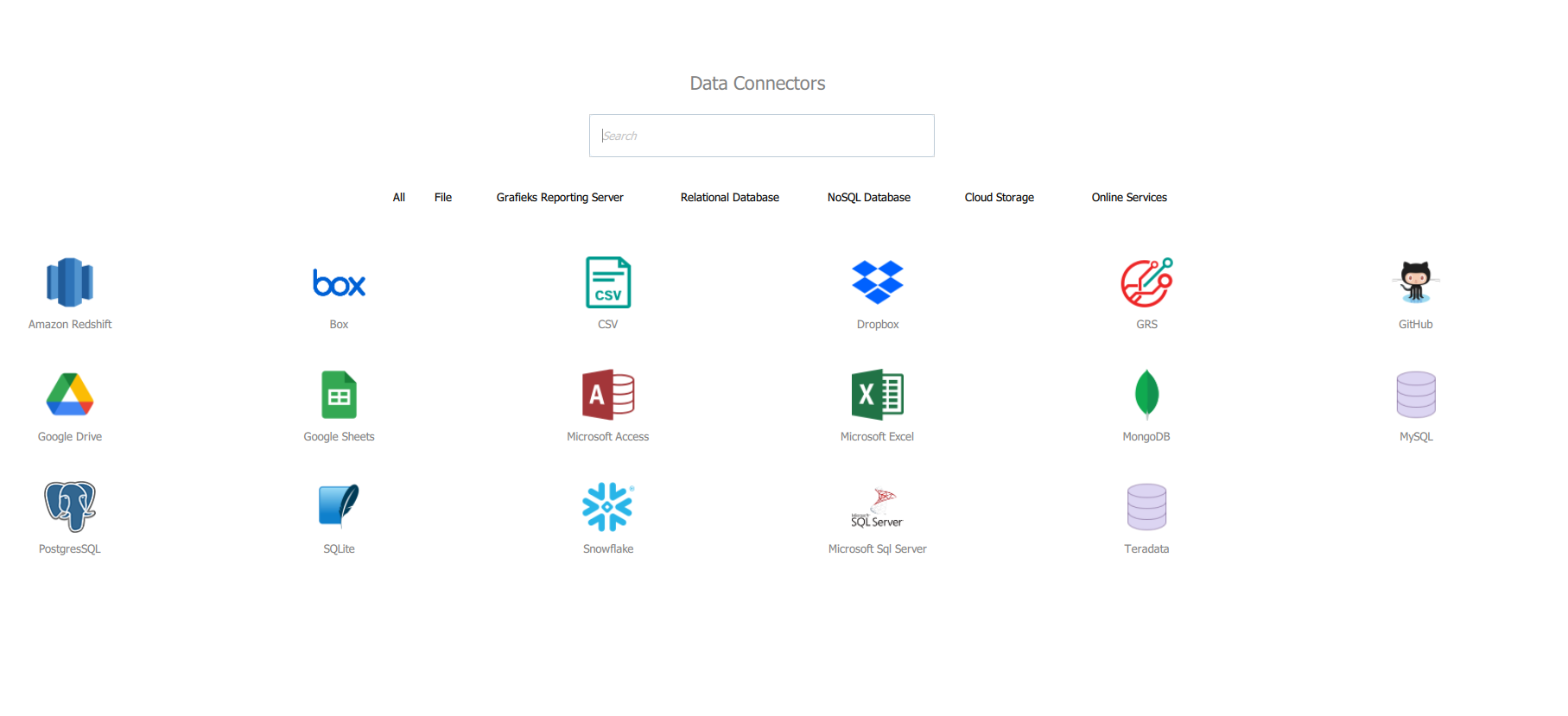Image resolution: width=1568 pixels, height=716 pixels.
Task: Select the GitHub Octocat icon
Action: pos(1416,282)
